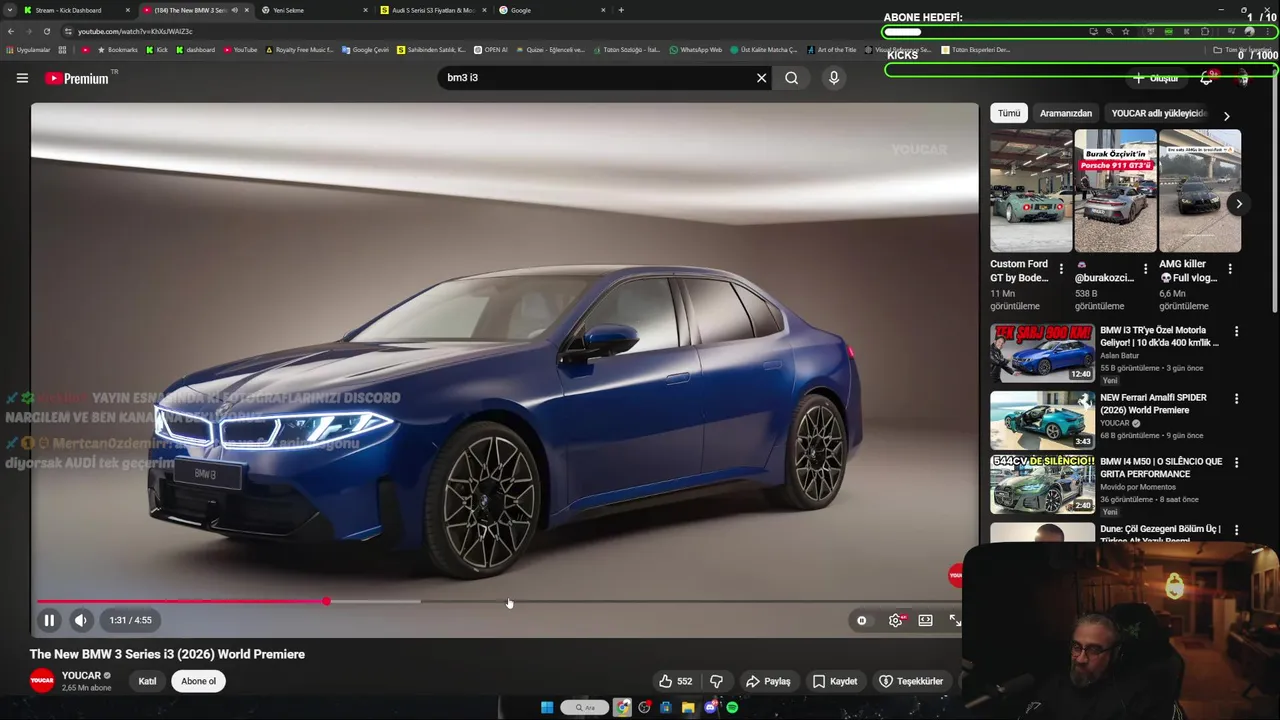The height and width of the screenshot is (720, 1280).
Task: Subscribe with Abone ol button
Action: [198, 681]
